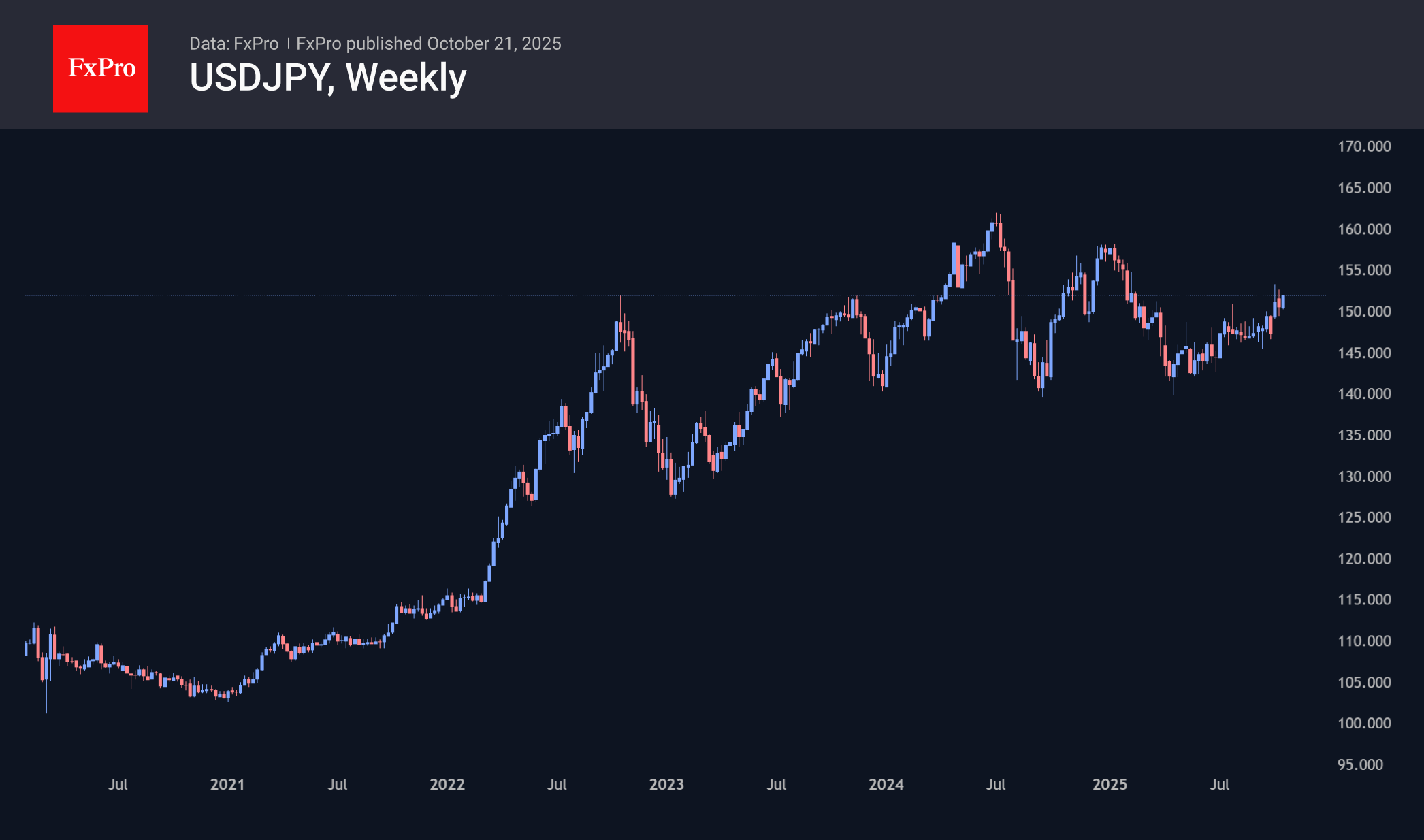Screen dimensions: 1424x840
Task: Select the 160.000 price axis label
Action: [x=1364, y=229]
